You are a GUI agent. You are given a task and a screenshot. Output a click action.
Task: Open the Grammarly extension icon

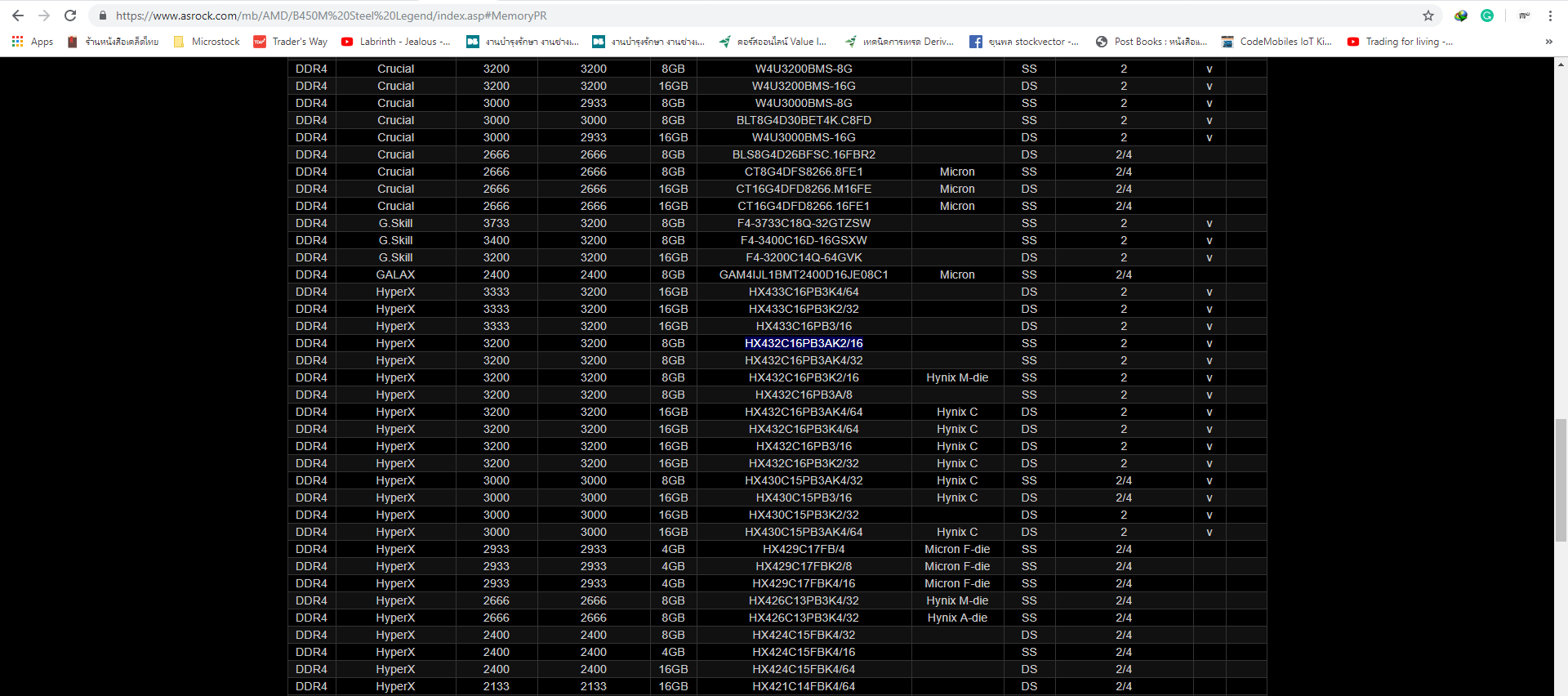pyautogui.click(x=1487, y=16)
